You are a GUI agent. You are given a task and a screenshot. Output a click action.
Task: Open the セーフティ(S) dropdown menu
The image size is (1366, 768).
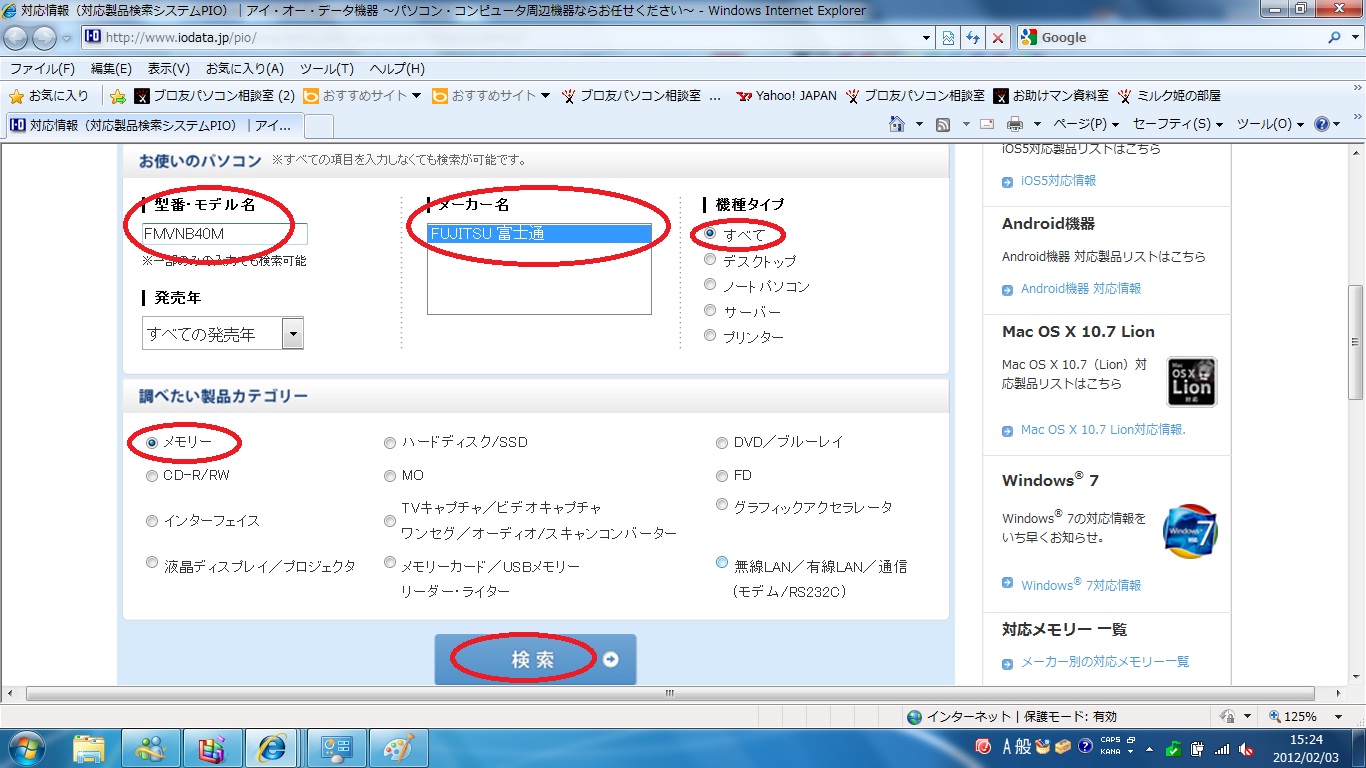[x=1179, y=124]
